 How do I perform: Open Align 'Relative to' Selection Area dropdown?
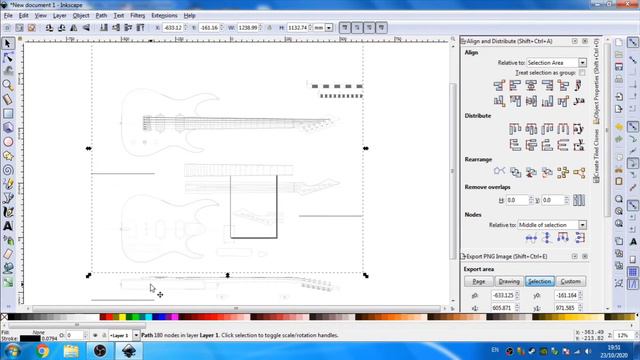582,63
